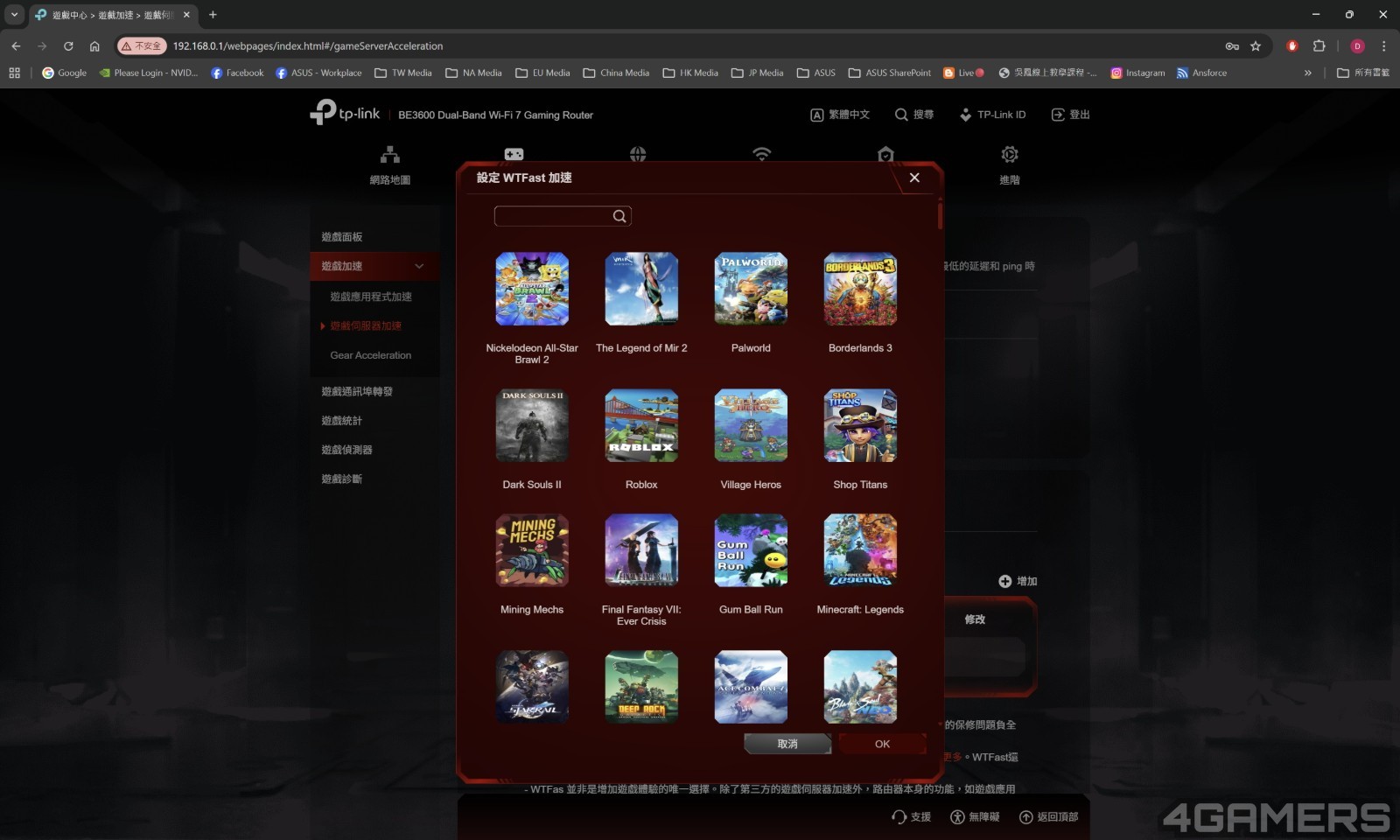Open the 繁體中文 language selector
Image resolution: width=1400 pixels, height=840 pixels.
click(x=840, y=115)
